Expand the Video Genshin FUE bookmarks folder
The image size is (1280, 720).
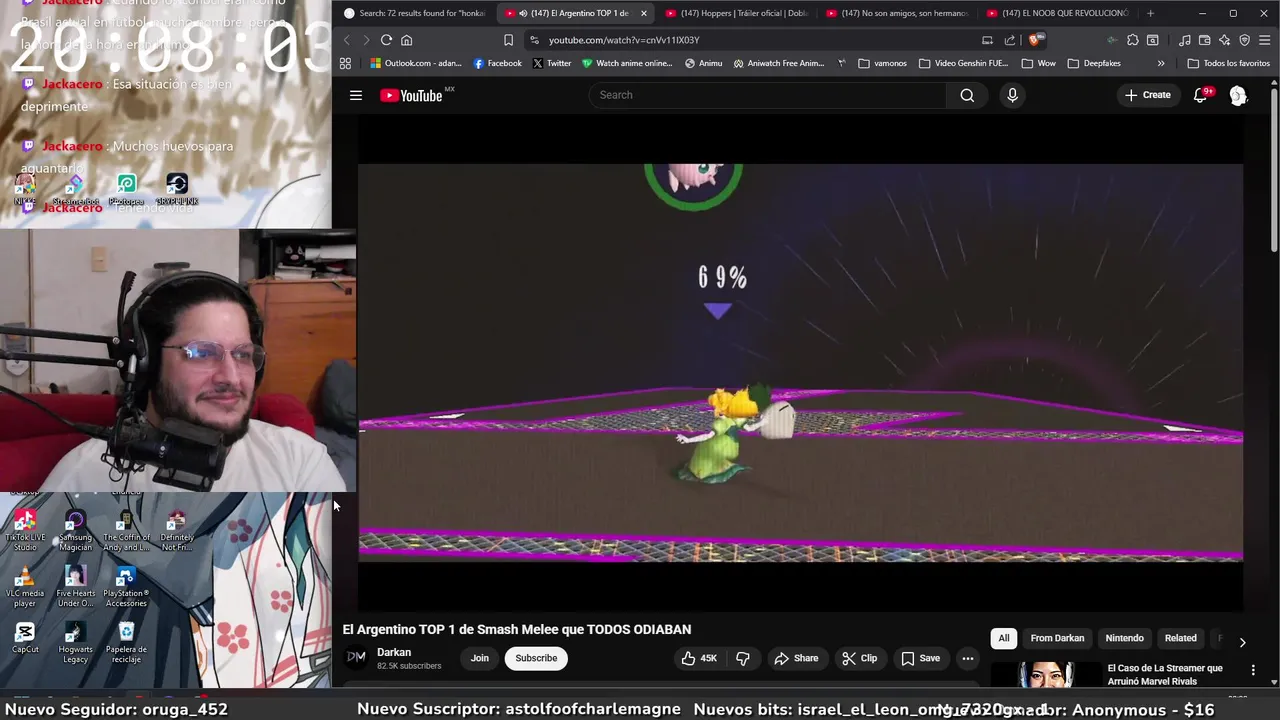[963, 63]
